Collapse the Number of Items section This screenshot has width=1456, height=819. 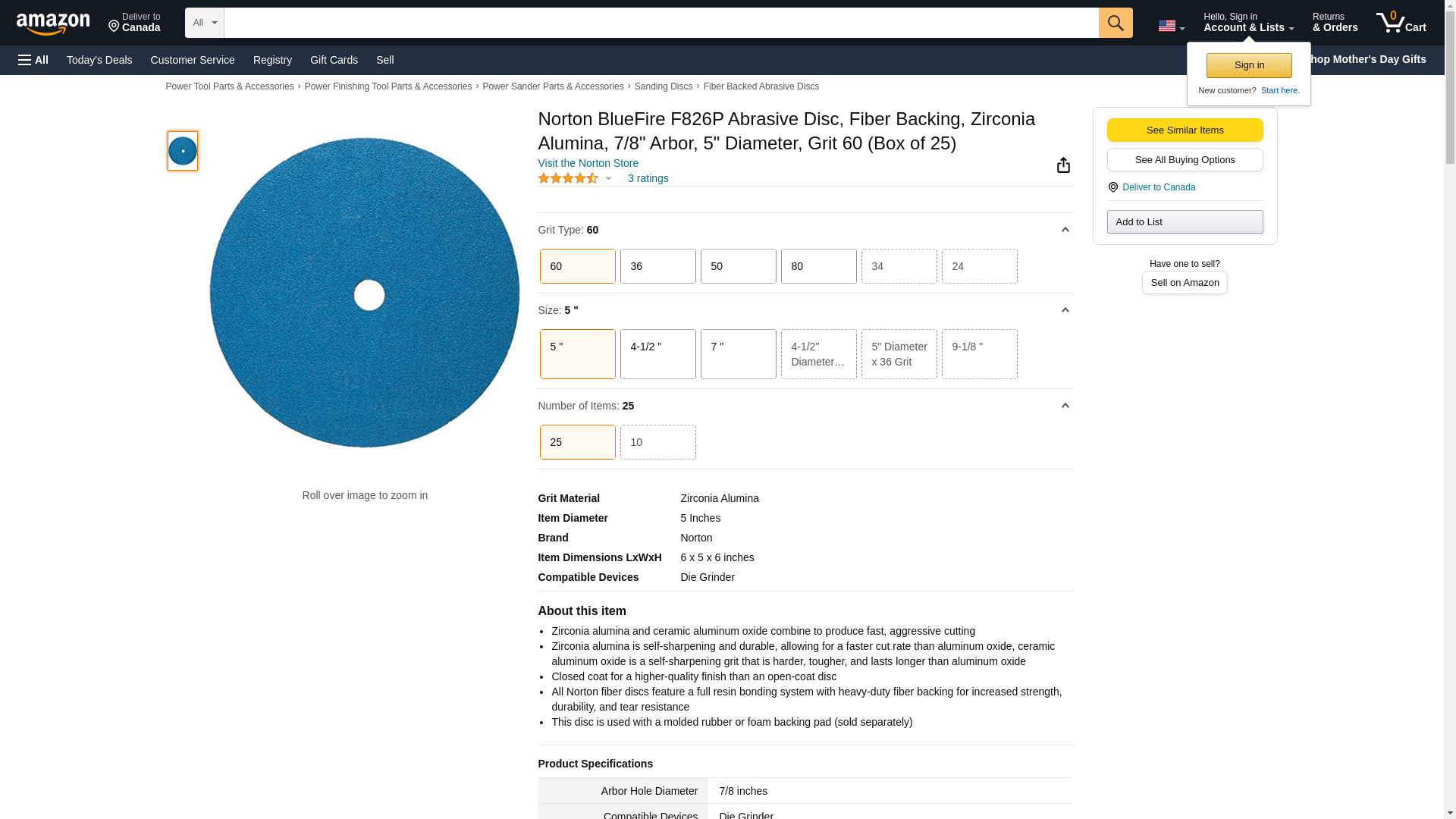[1065, 406]
